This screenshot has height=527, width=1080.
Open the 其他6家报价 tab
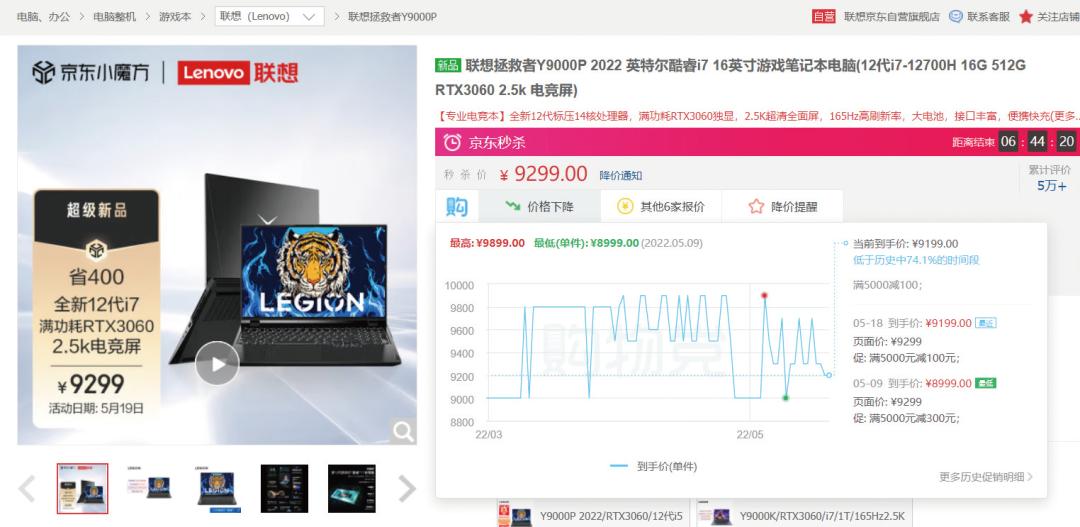pos(661,206)
